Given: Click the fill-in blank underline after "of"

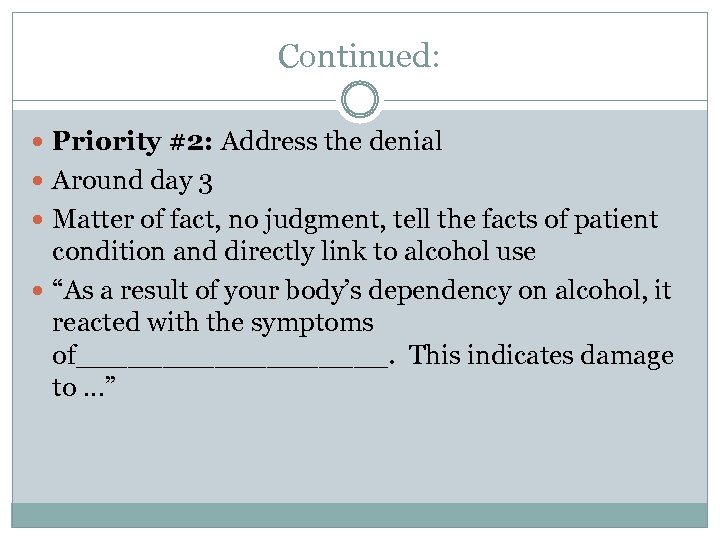Looking at the screenshot, I should (232, 357).
